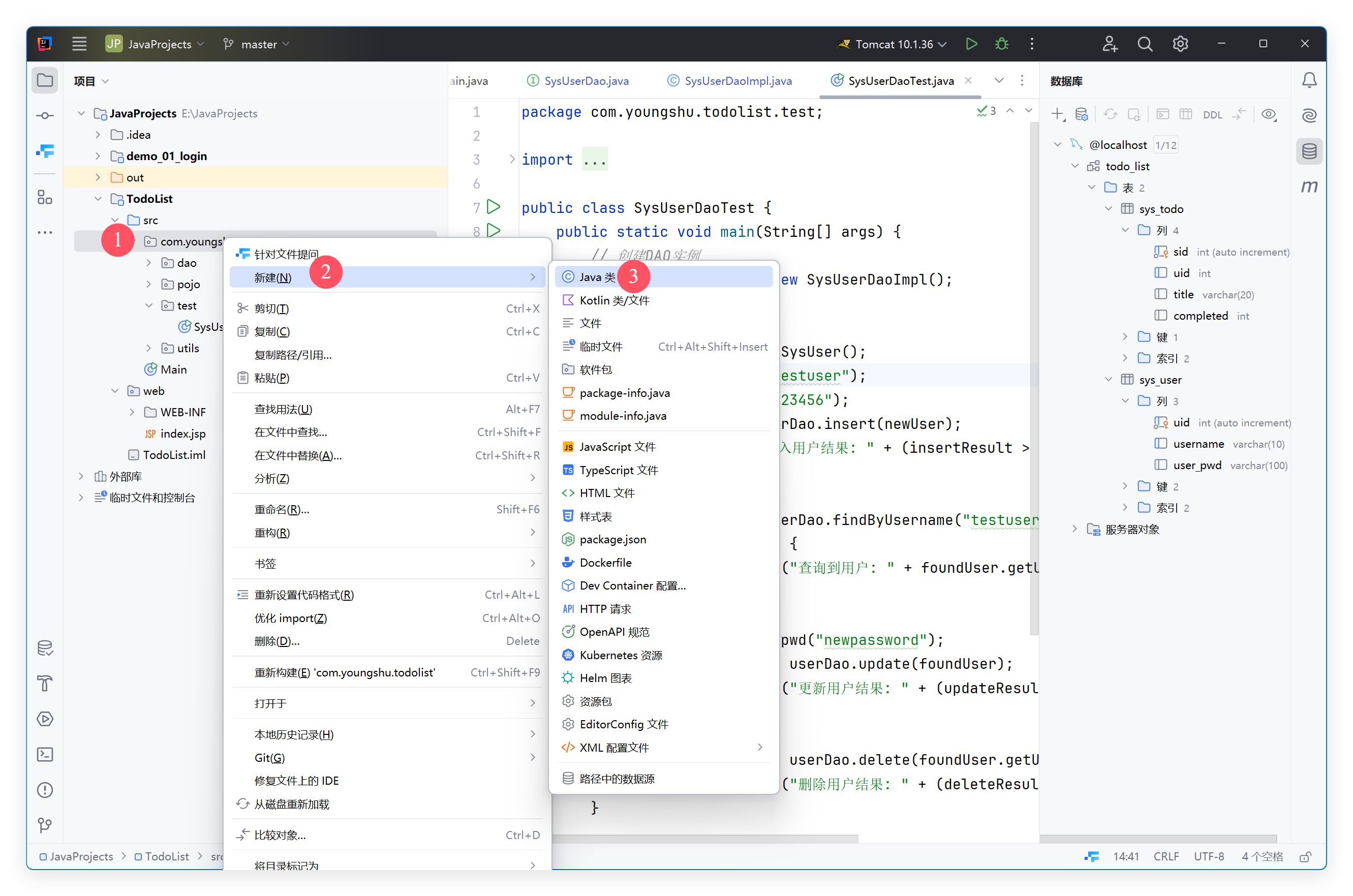Open master branch dropdown
The width and height of the screenshot is (1353, 896).
pos(257,44)
